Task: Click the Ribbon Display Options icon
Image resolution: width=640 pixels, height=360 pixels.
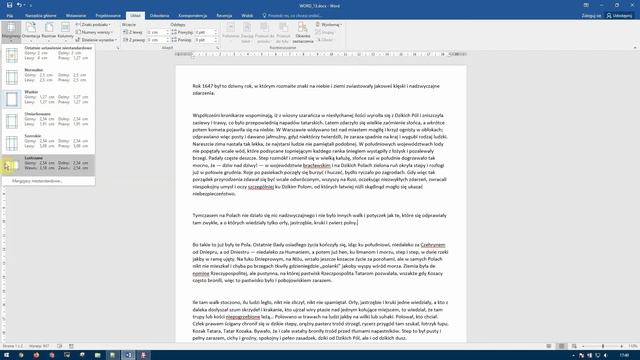Action: (586, 5)
